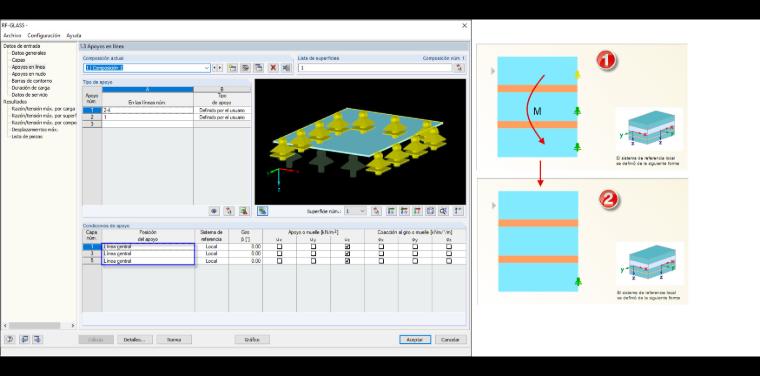
Task: Click the view in X direction icon
Action: [x=391, y=211]
